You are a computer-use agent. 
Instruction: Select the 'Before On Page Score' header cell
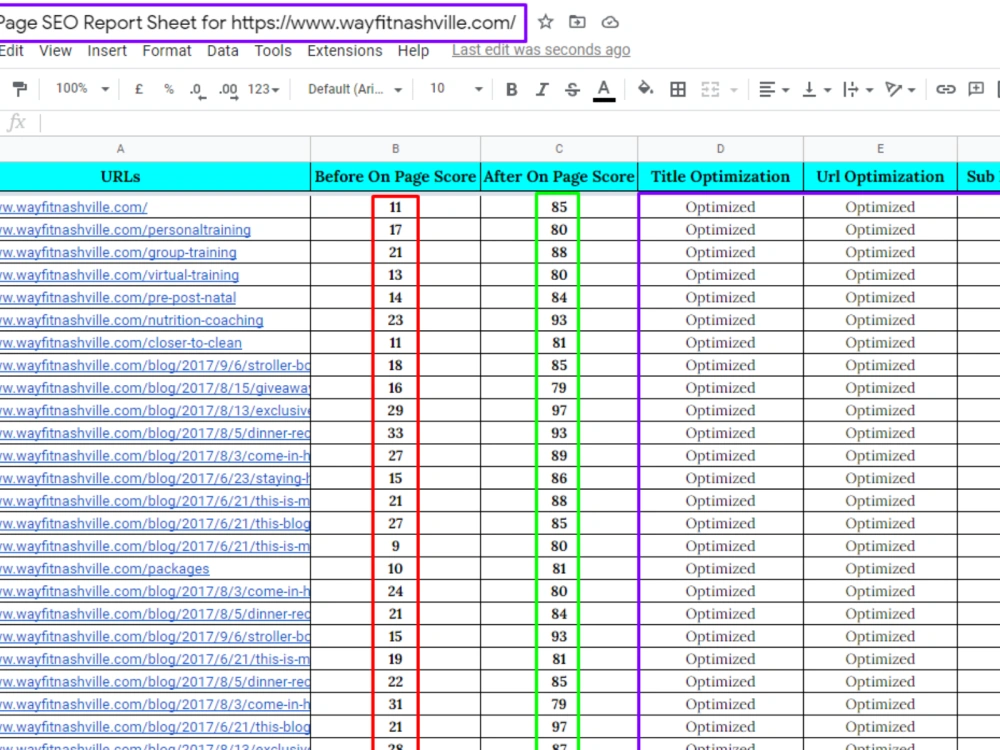tap(395, 177)
